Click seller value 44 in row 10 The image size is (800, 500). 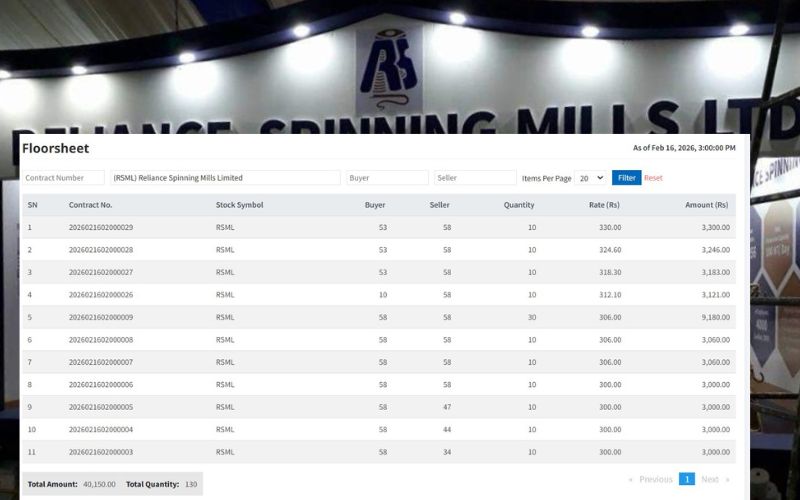[x=447, y=429]
